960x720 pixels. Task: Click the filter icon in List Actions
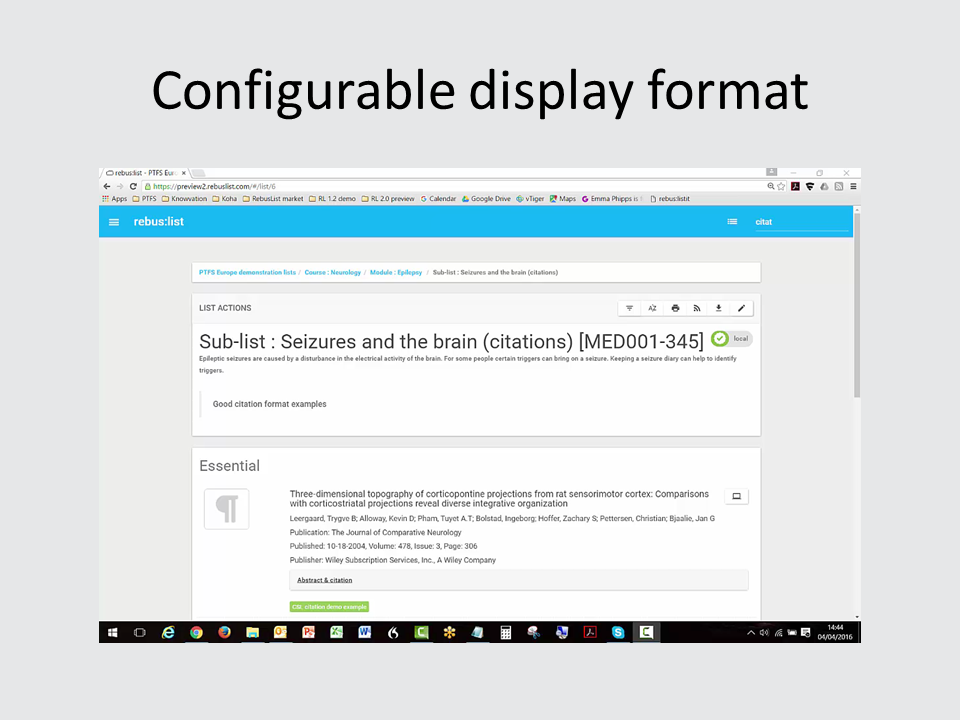click(x=630, y=308)
